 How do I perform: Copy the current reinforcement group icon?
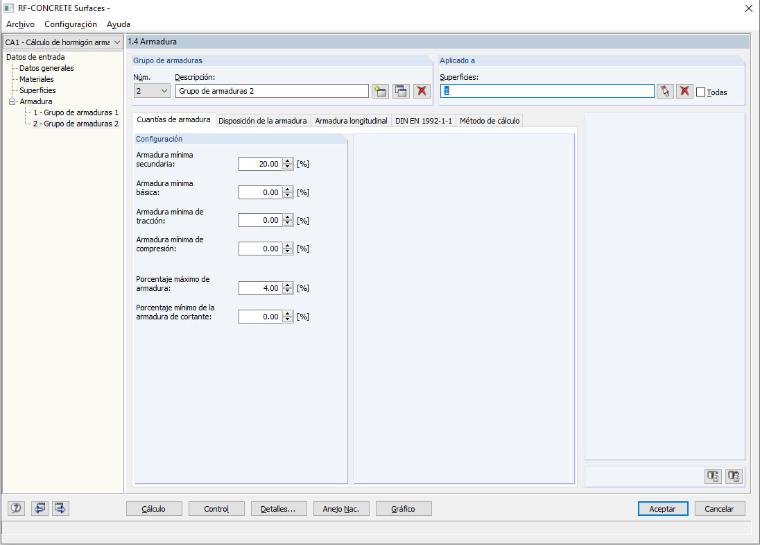pos(401,91)
